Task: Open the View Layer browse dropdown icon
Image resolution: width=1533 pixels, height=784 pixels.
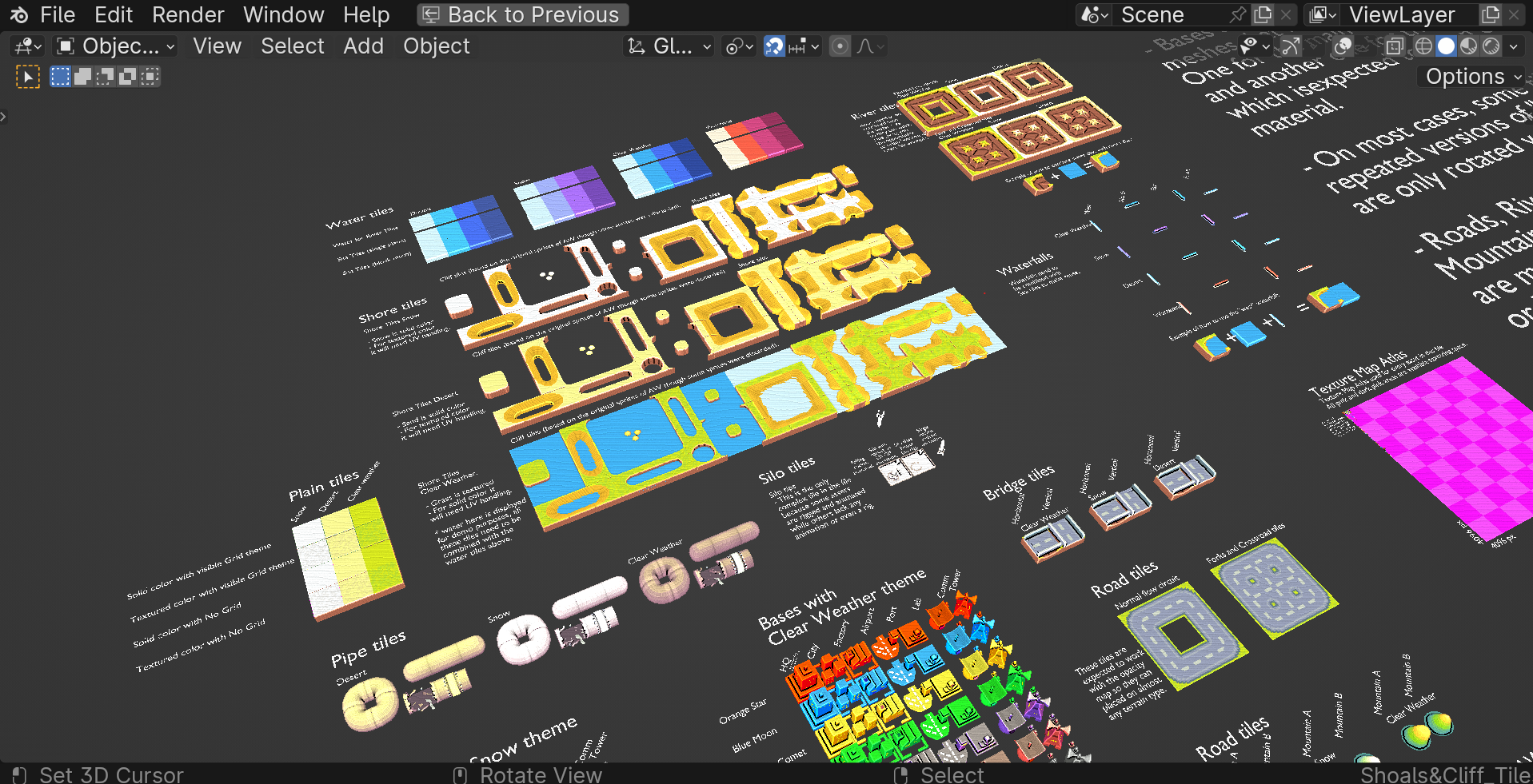Action: (1323, 15)
